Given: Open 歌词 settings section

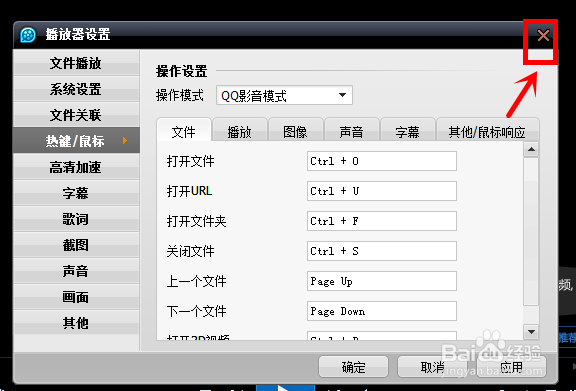Looking at the screenshot, I should (76, 219).
